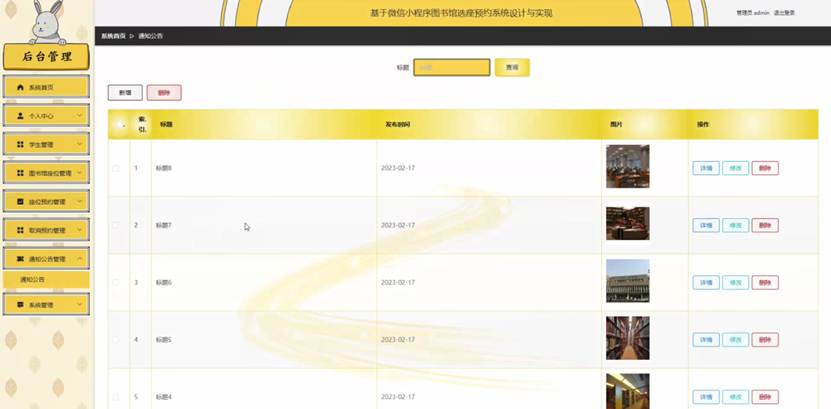Open the thumbnail image of row 标题6
The height and width of the screenshot is (409, 831).
coord(627,281)
